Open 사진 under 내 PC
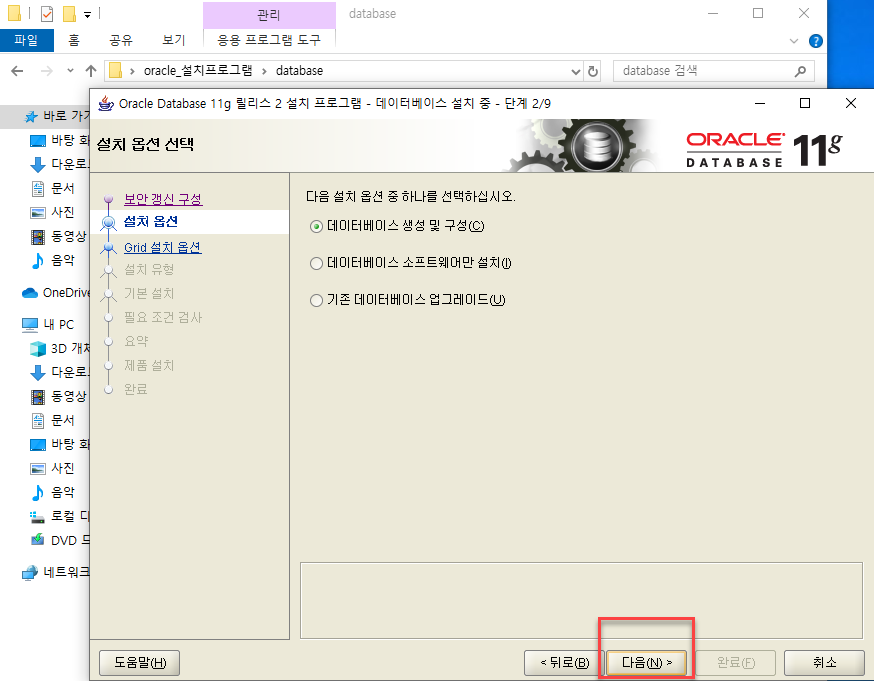874x681 pixels. coord(52,468)
